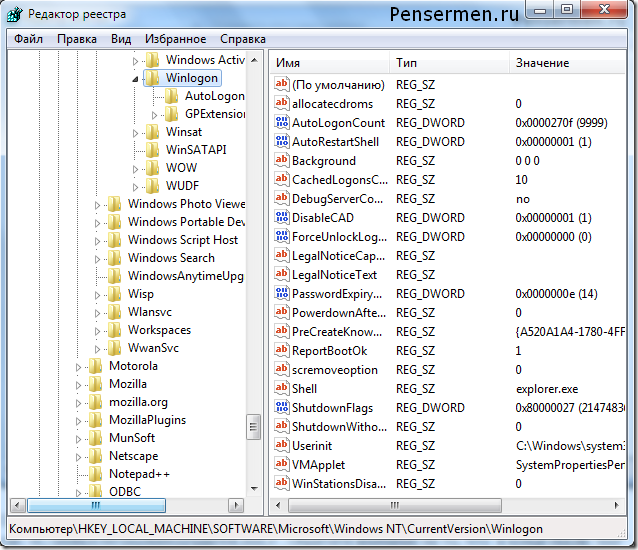Click the folder icon of Notepad++ key
This screenshot has width=638, height=550.
tap(95, 474)
